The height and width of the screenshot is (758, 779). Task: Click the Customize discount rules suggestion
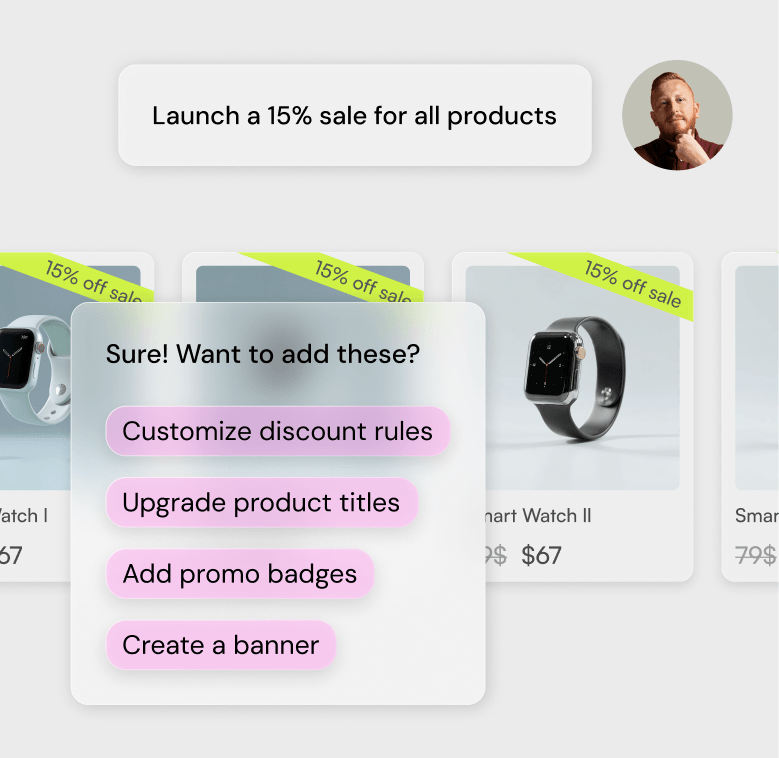(278, 431)
